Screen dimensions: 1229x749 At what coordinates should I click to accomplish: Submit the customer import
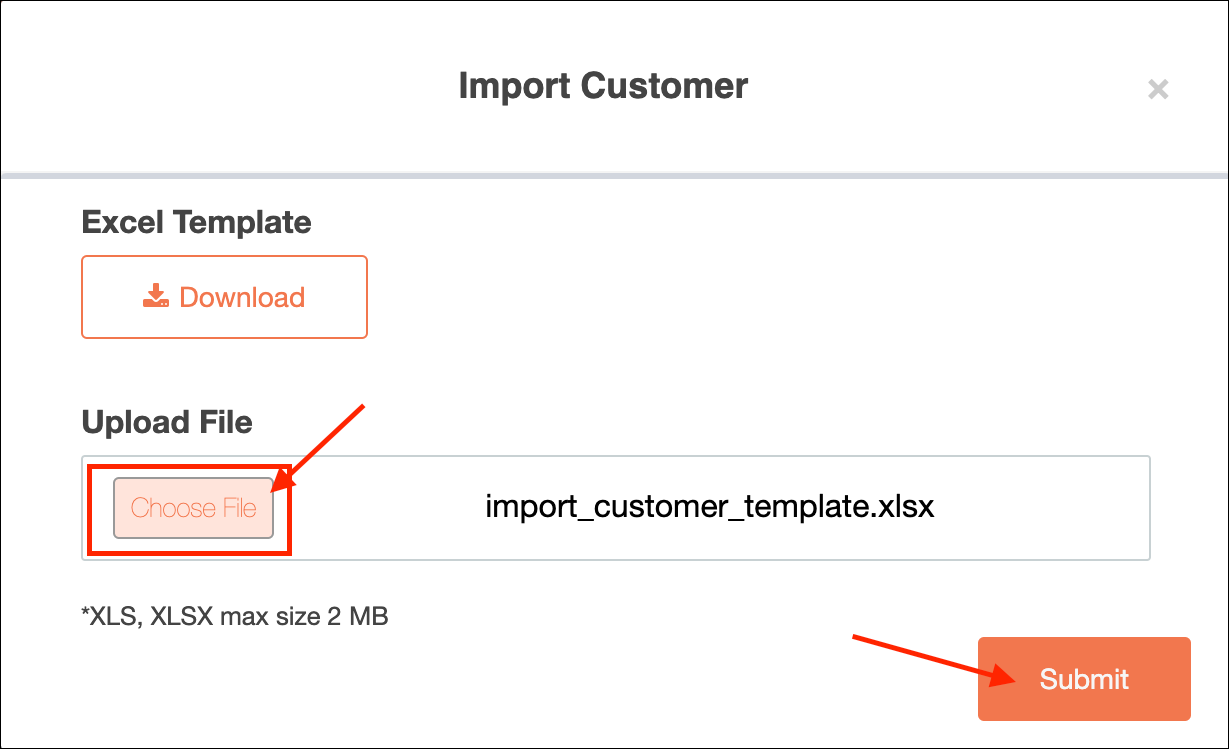coord(1084,679)
